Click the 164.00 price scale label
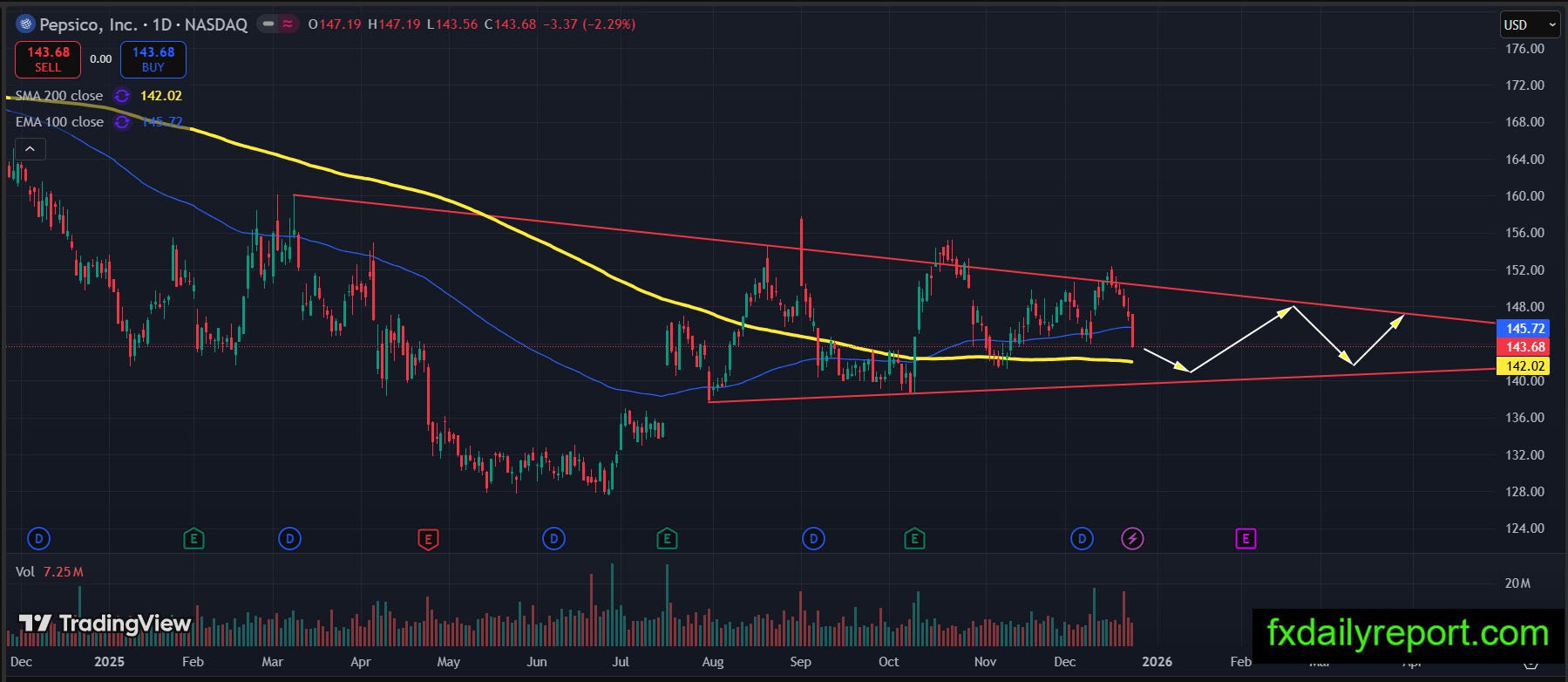 point(1525,160)
